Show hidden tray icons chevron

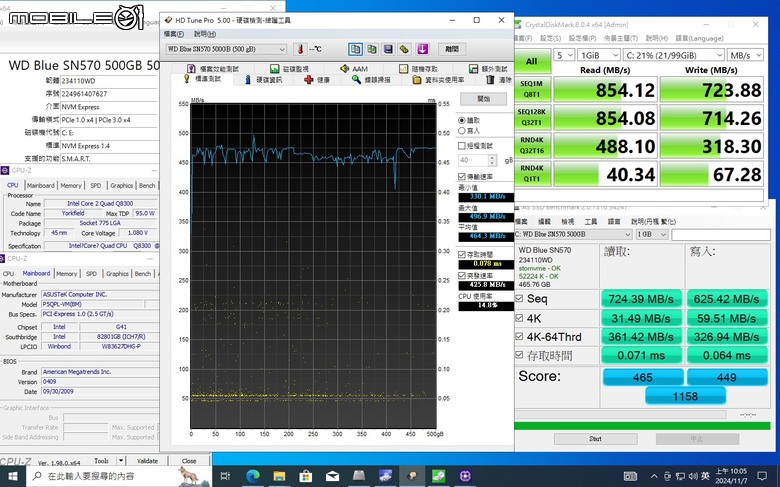coord(654,476)
